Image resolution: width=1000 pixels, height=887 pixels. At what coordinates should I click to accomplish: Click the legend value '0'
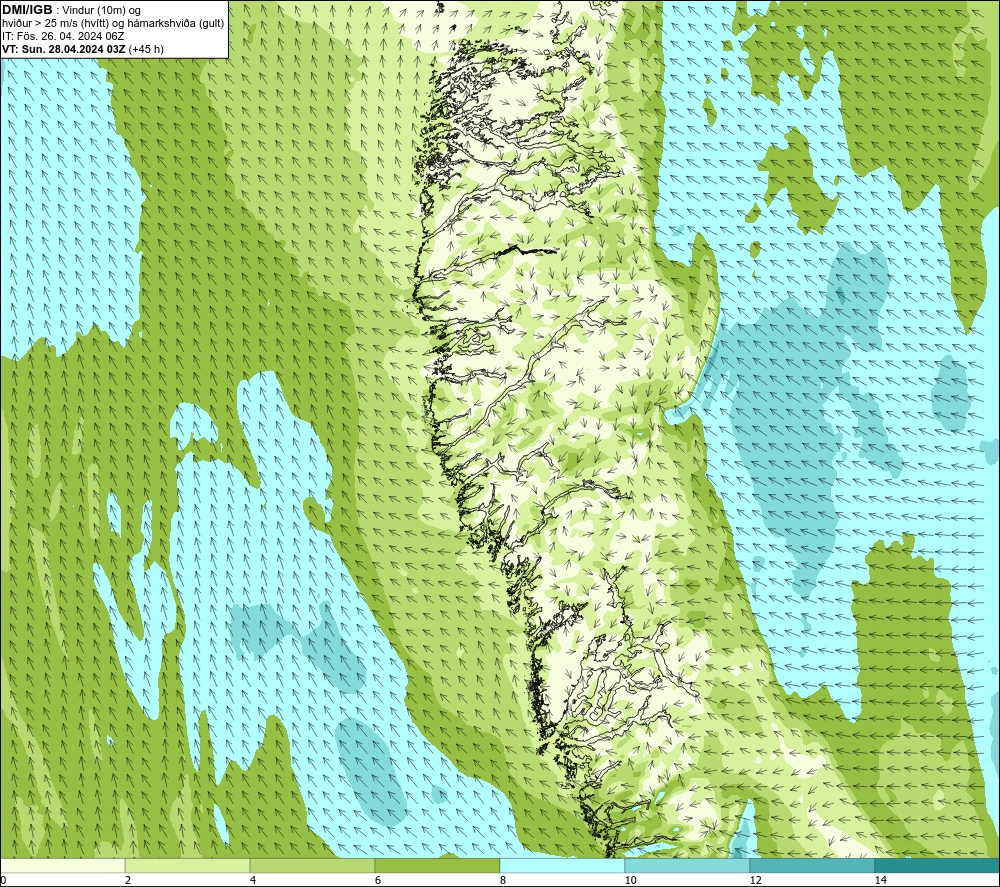tap(4, 881)
